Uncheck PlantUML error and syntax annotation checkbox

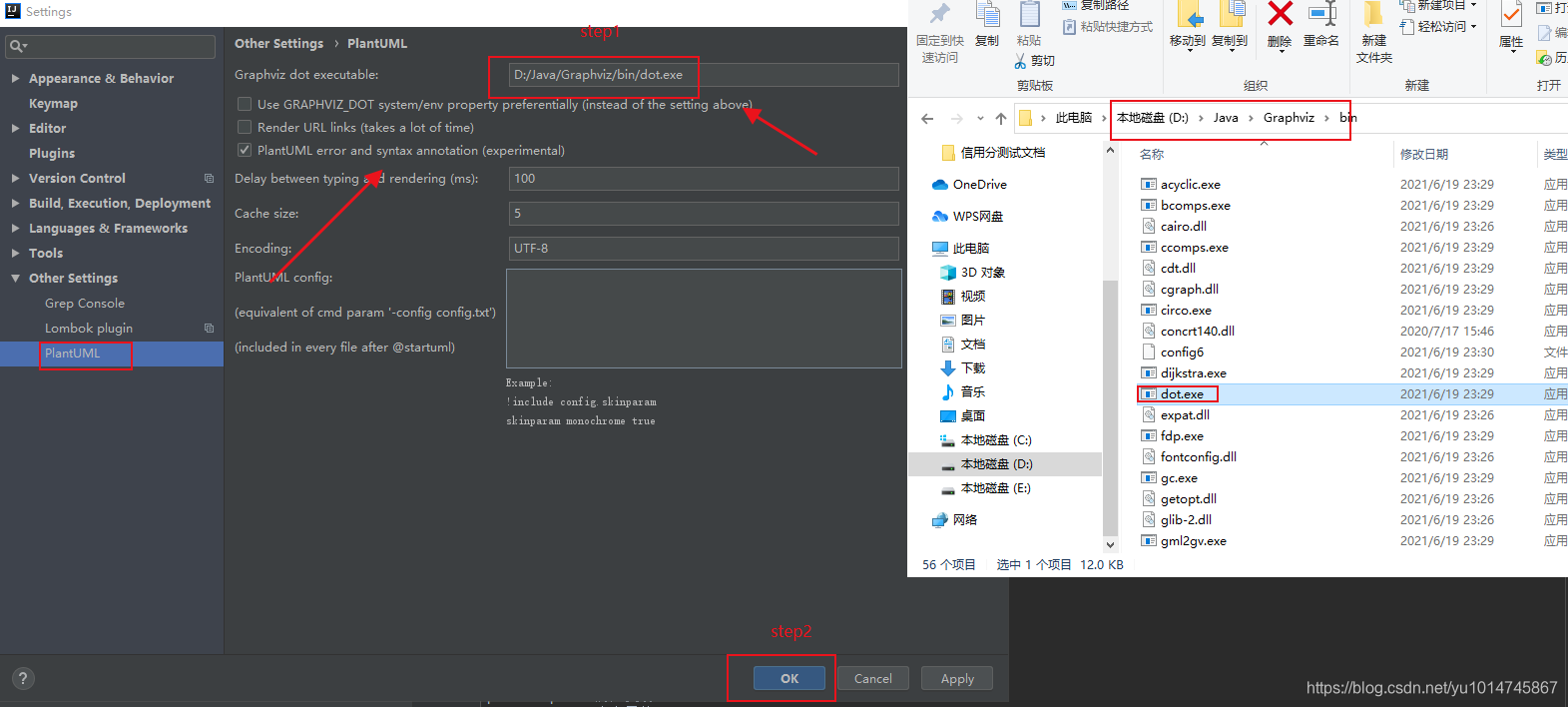pyautogui.click(x=245, y=150)
